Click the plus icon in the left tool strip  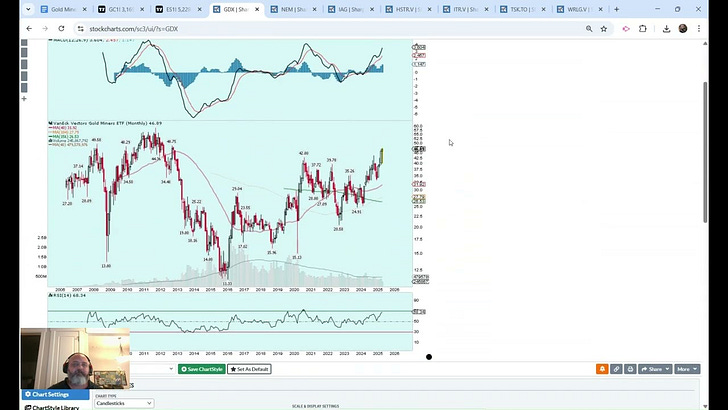pos(24,98)
